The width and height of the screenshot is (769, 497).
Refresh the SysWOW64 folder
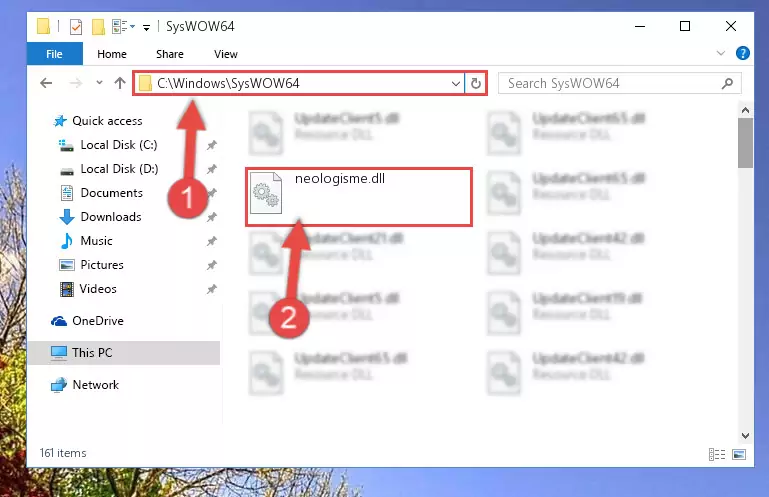476,83
